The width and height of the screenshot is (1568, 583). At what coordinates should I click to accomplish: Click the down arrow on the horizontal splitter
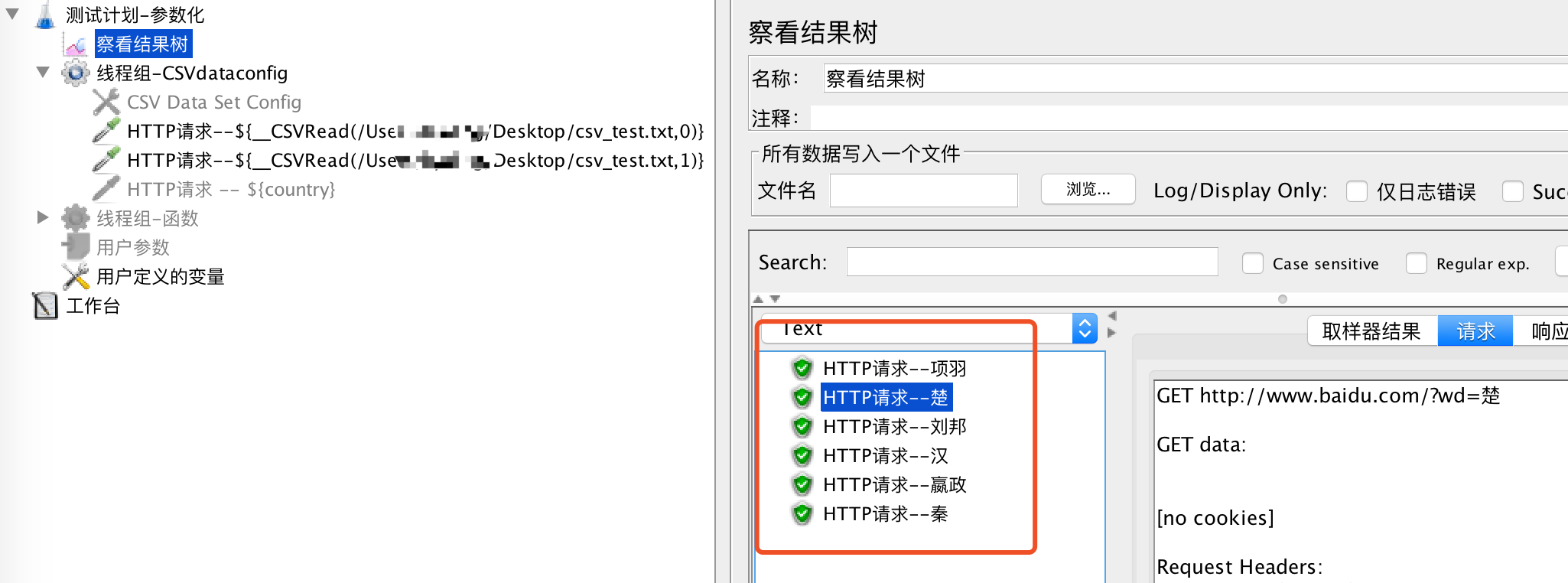click(x=775, y=299)
